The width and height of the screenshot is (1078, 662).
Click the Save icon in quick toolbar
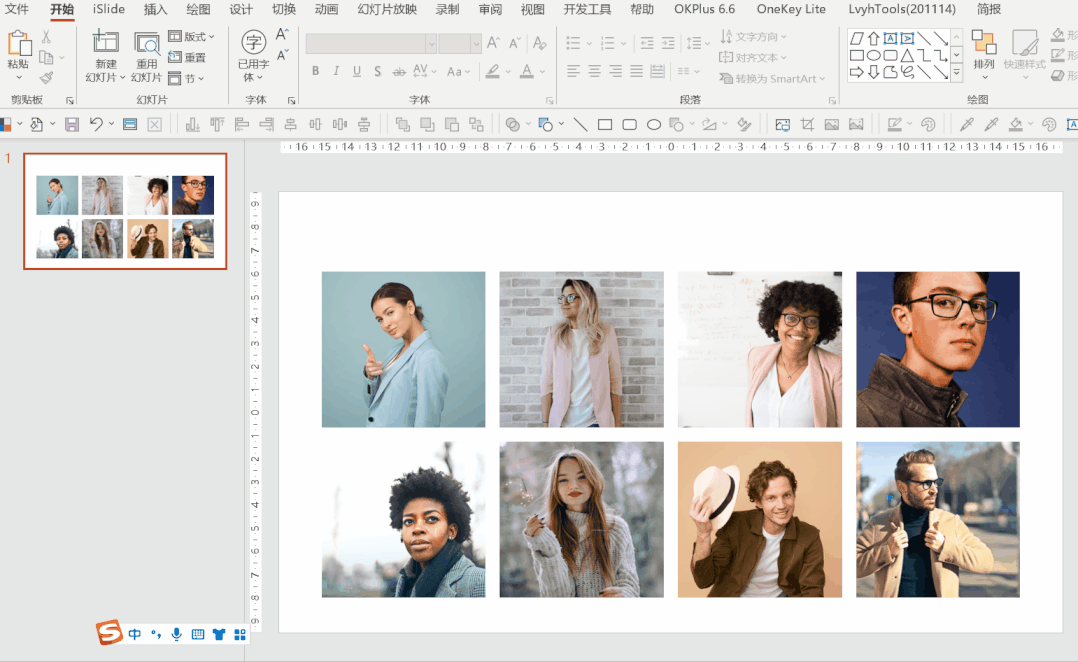click(71, 125)
